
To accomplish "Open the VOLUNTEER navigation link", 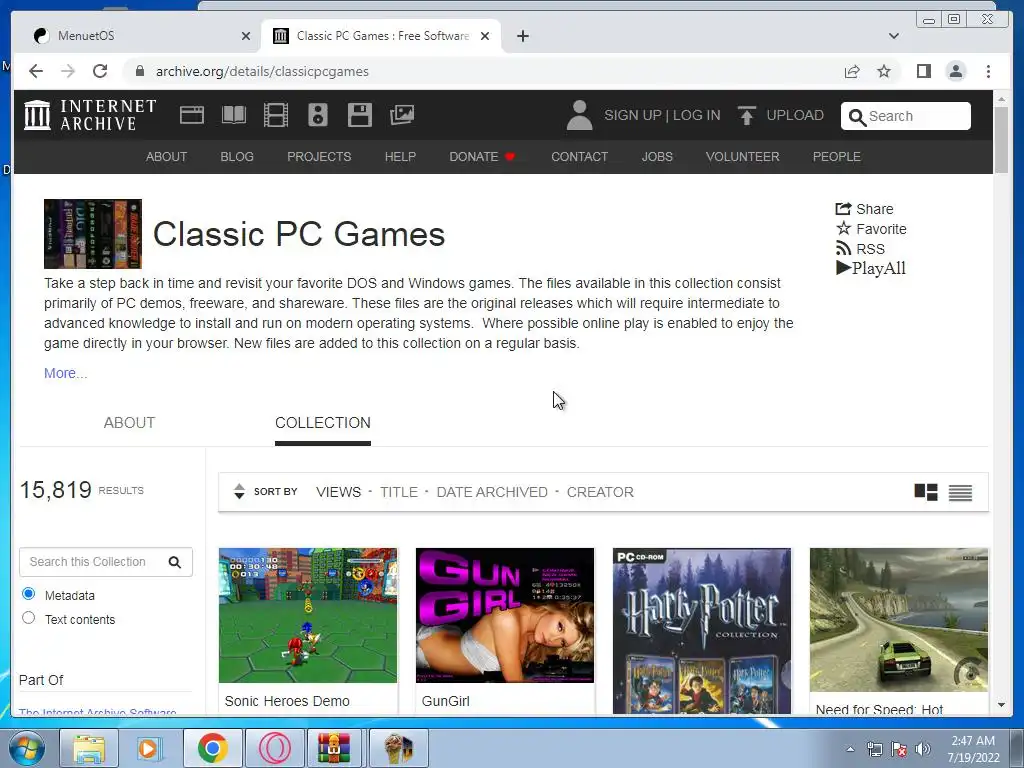I will coord(743,157).
